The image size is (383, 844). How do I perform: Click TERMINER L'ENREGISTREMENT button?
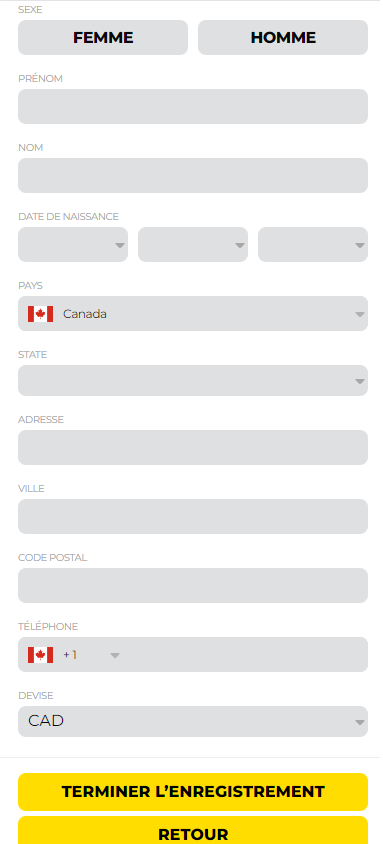coord(193,792)
